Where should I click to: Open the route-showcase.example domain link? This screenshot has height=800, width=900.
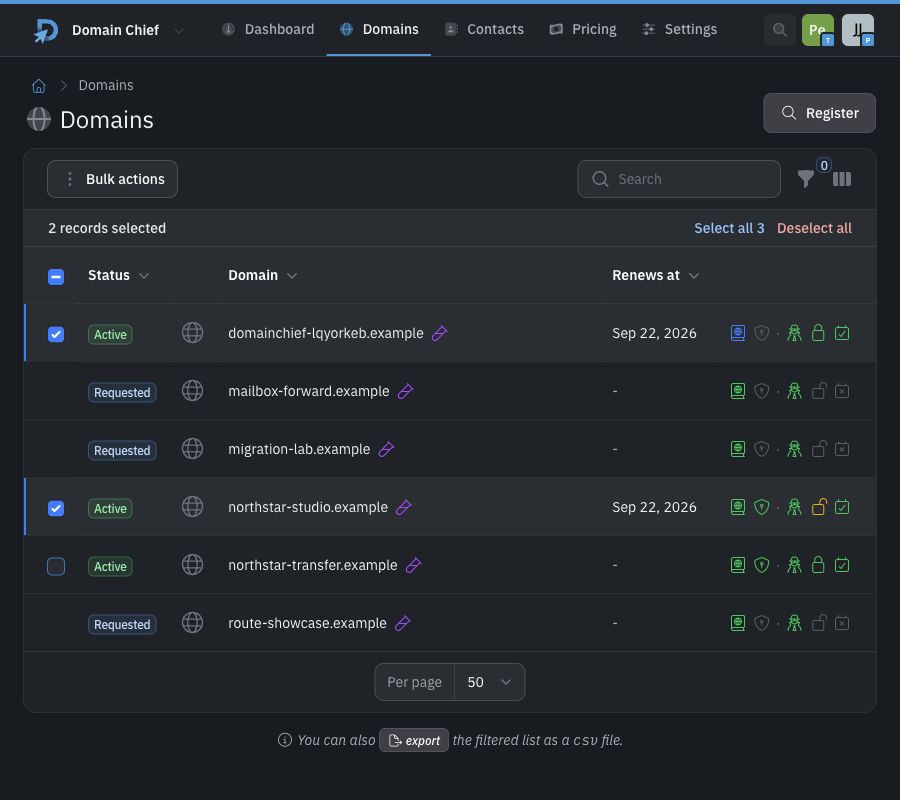pyautogui.click(x=307, y=623)
